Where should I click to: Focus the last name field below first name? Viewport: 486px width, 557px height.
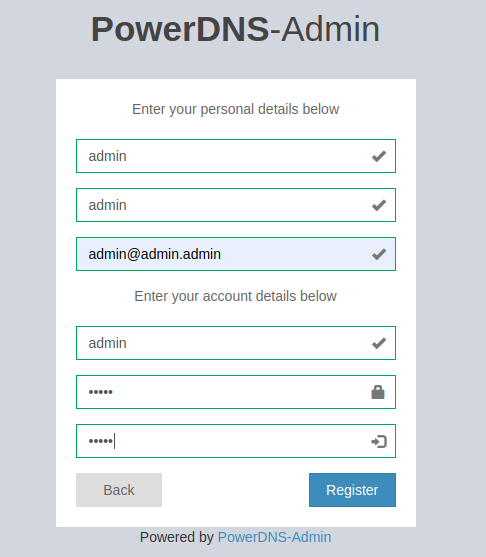[x=236, y=205]
